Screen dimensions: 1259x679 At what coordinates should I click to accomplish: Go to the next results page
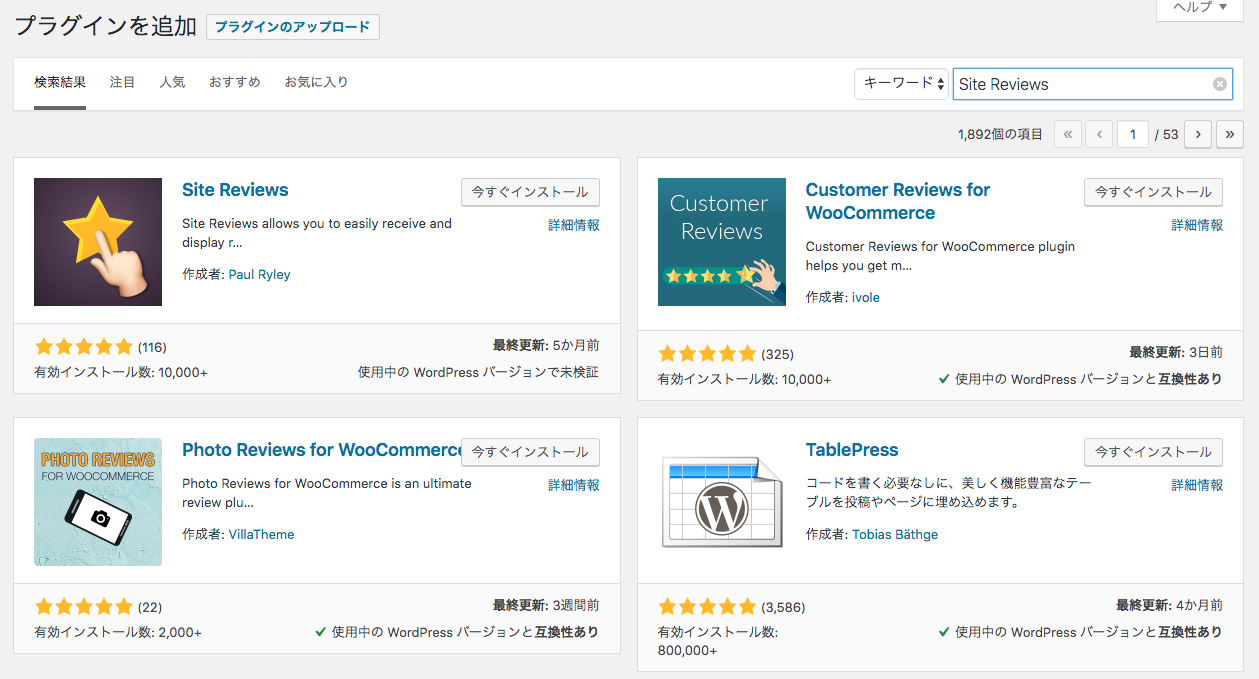(1199, 134)
